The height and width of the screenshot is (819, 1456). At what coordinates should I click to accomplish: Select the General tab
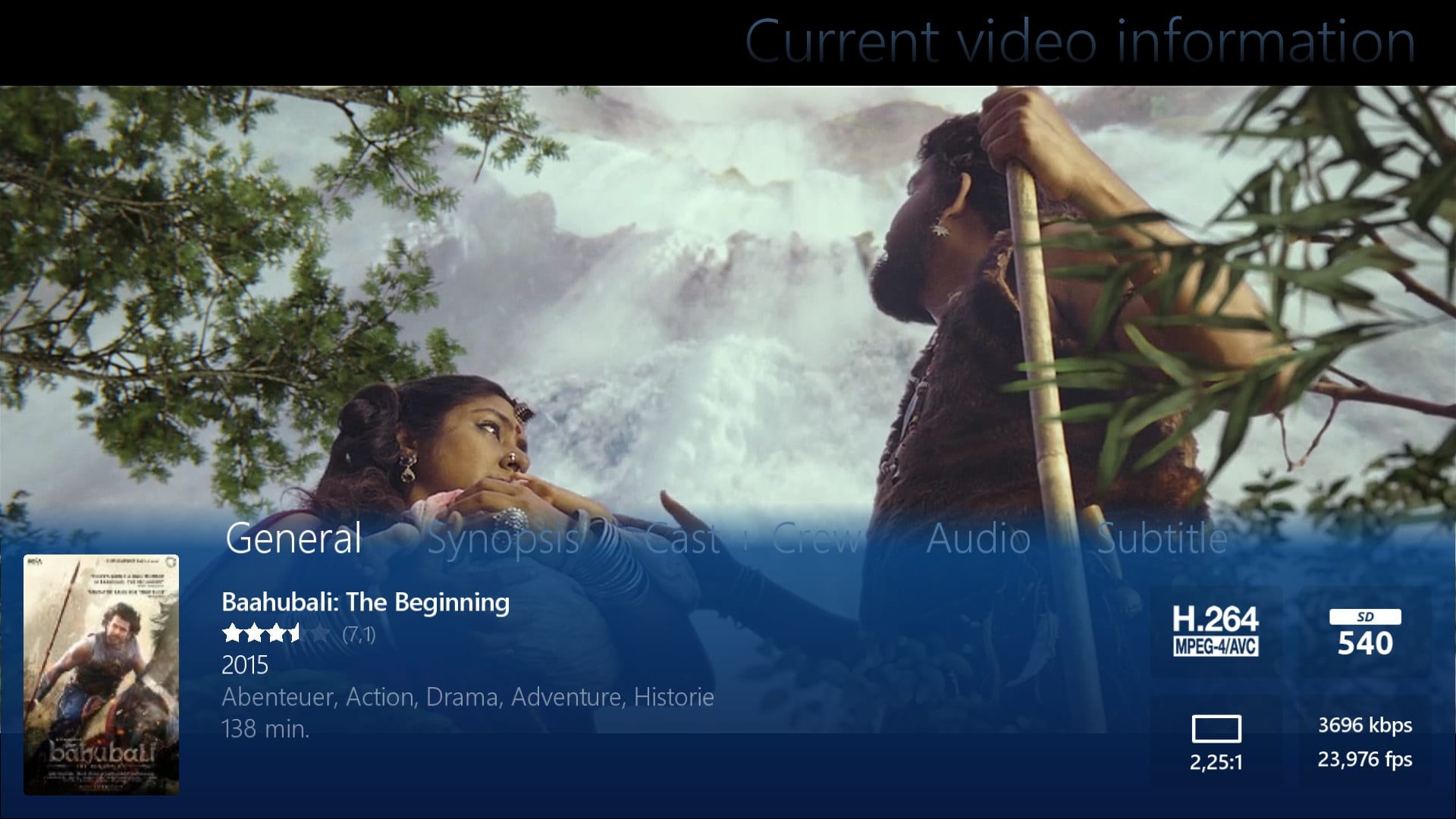tap(293, 538)
